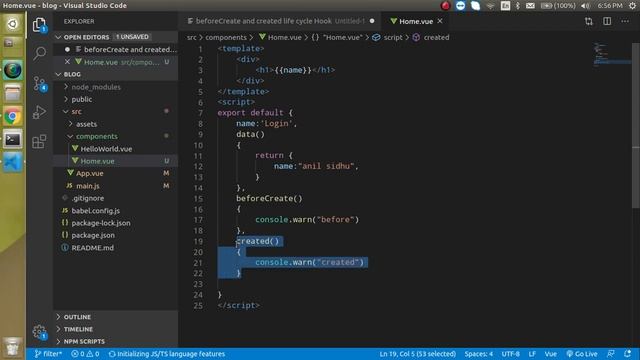Viewport: 640px width, 360px height.
Task: Click the src breadcrumb item
Action: [191, 37]
